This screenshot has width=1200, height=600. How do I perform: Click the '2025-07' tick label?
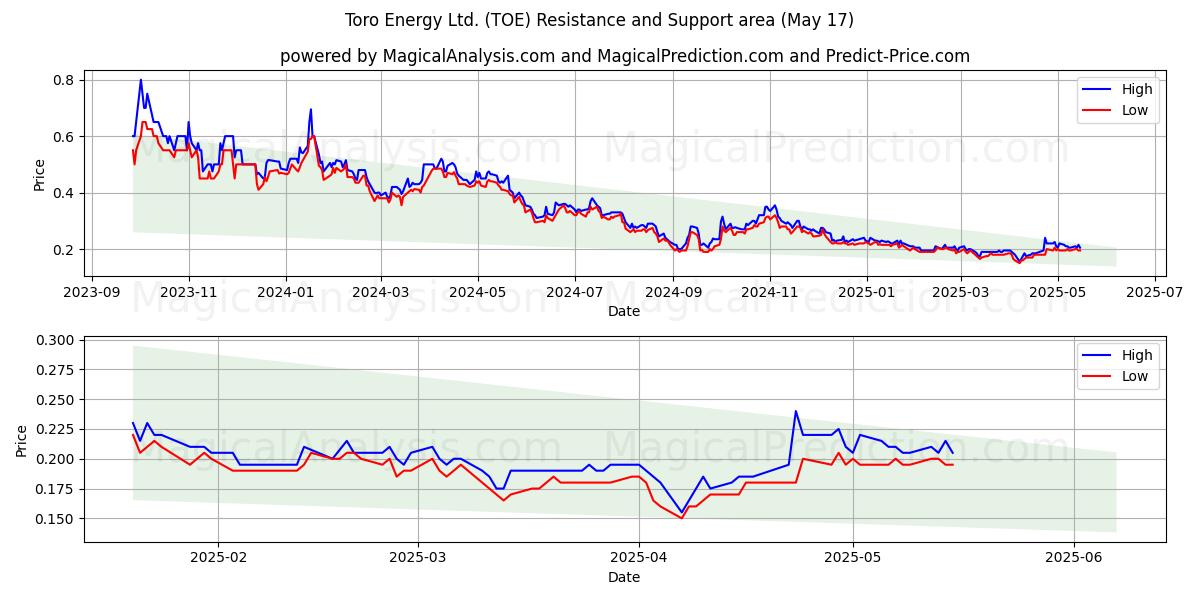tap(1153, 292)
